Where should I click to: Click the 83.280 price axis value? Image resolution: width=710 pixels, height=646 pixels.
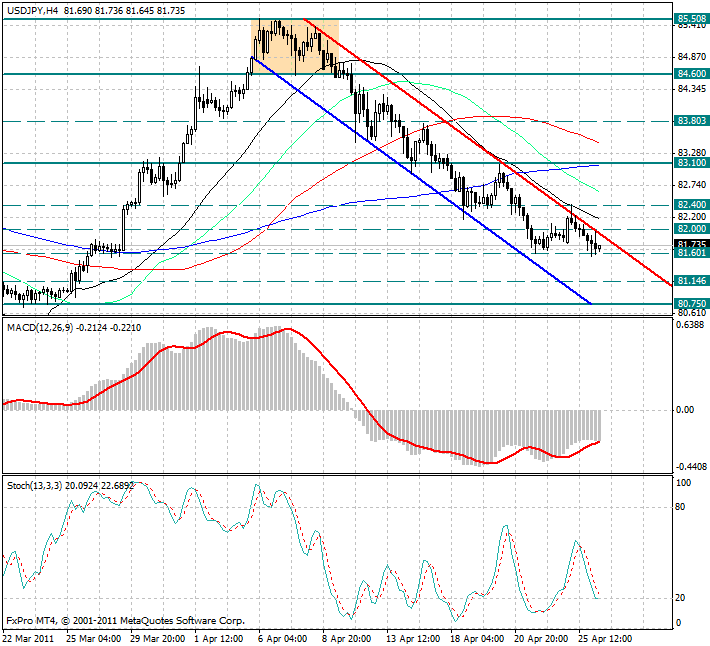point(692,153)
